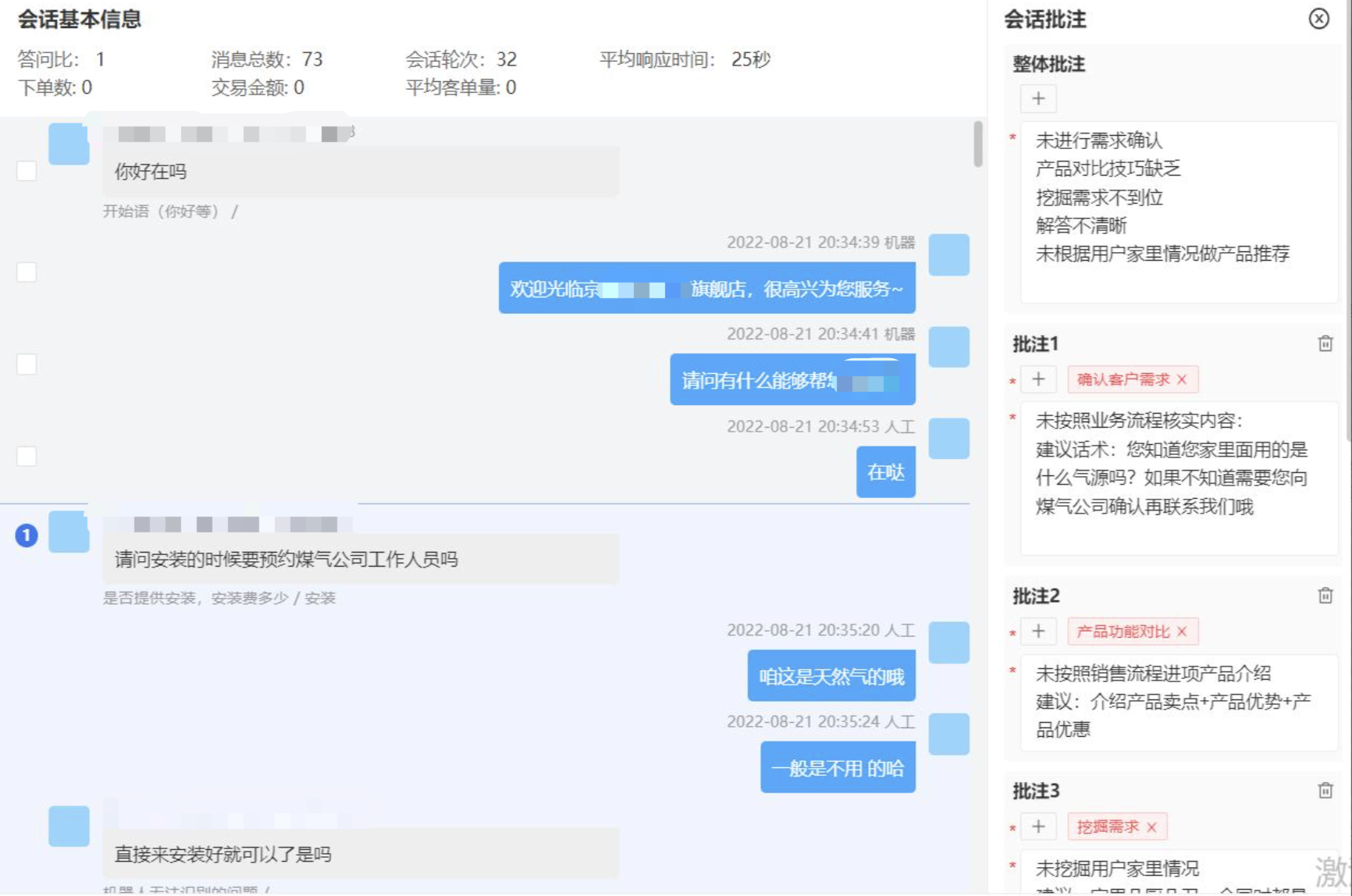Viewport: 1352px width, 896px height.
Task: Click the 批注3 heading
Action: click(x=1036, y=791)
